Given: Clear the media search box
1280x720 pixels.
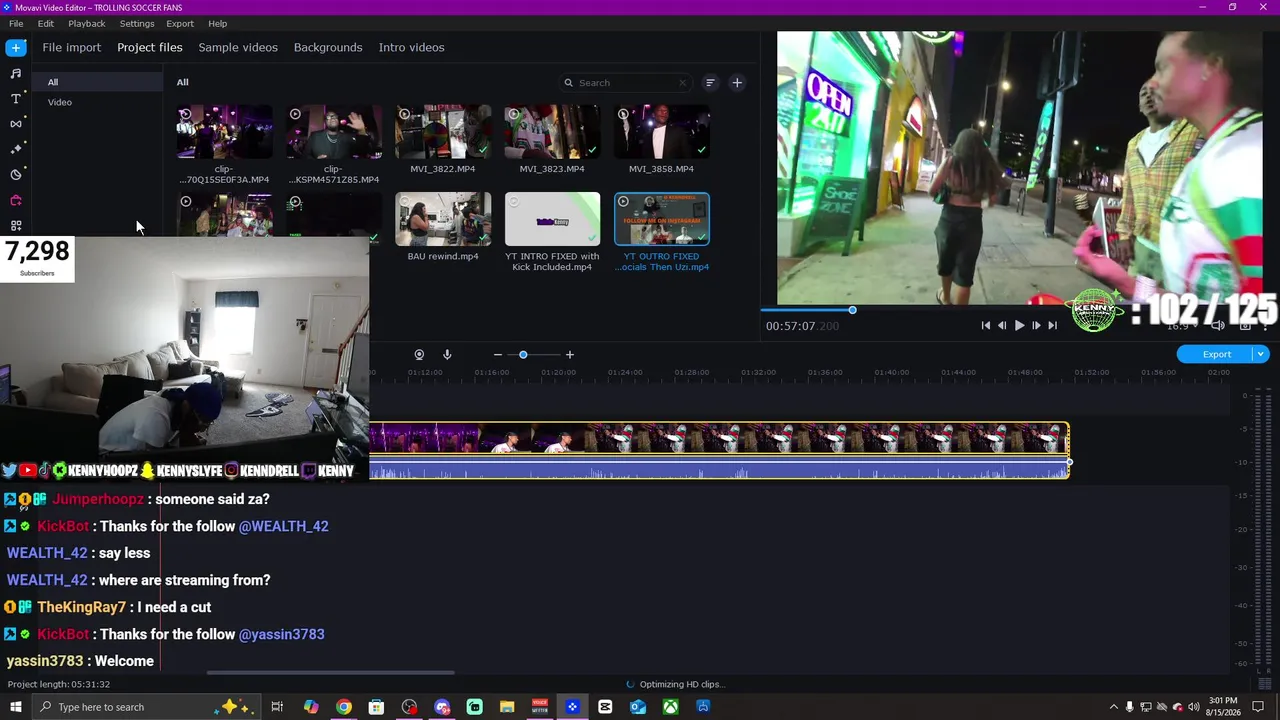Looking at the screenshot, I should 682,83.
